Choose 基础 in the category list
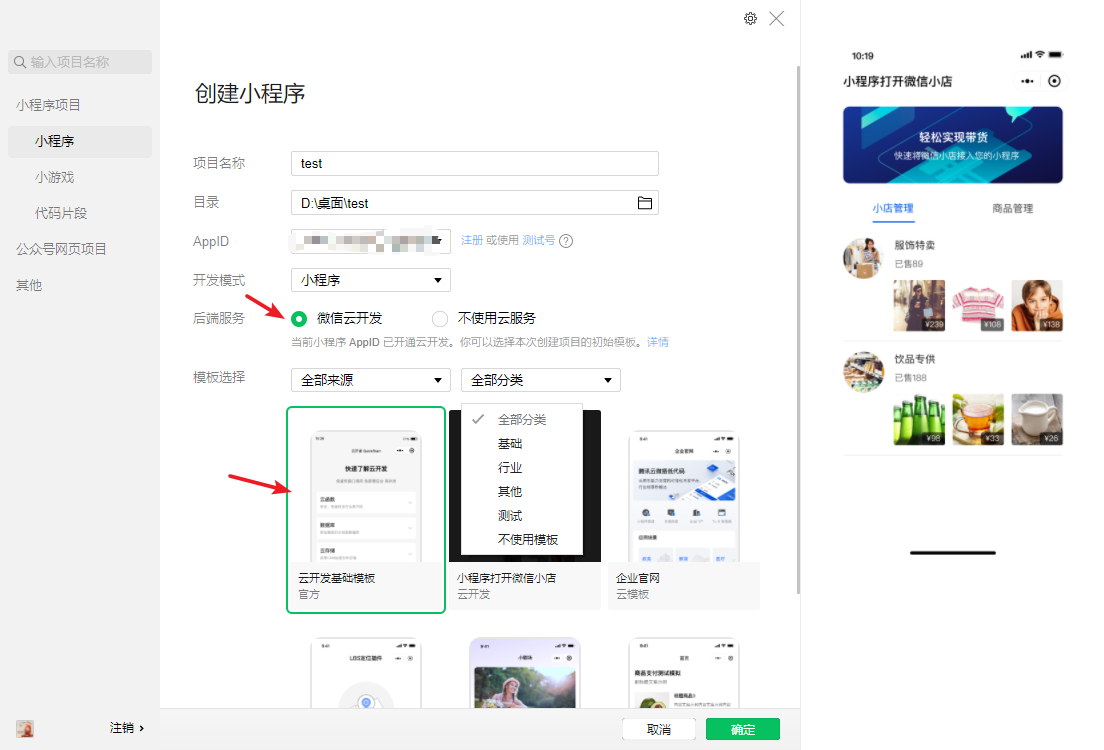1104x750 pixels. [x=522, y=444]
